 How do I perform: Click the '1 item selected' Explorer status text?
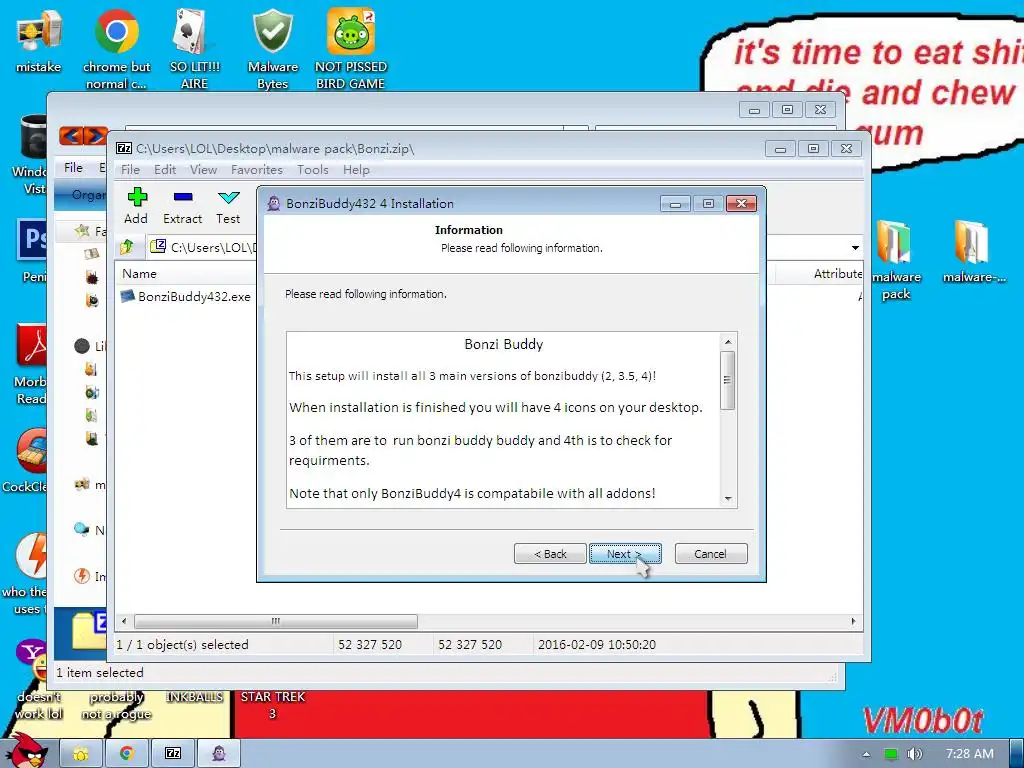click(100, 673)
